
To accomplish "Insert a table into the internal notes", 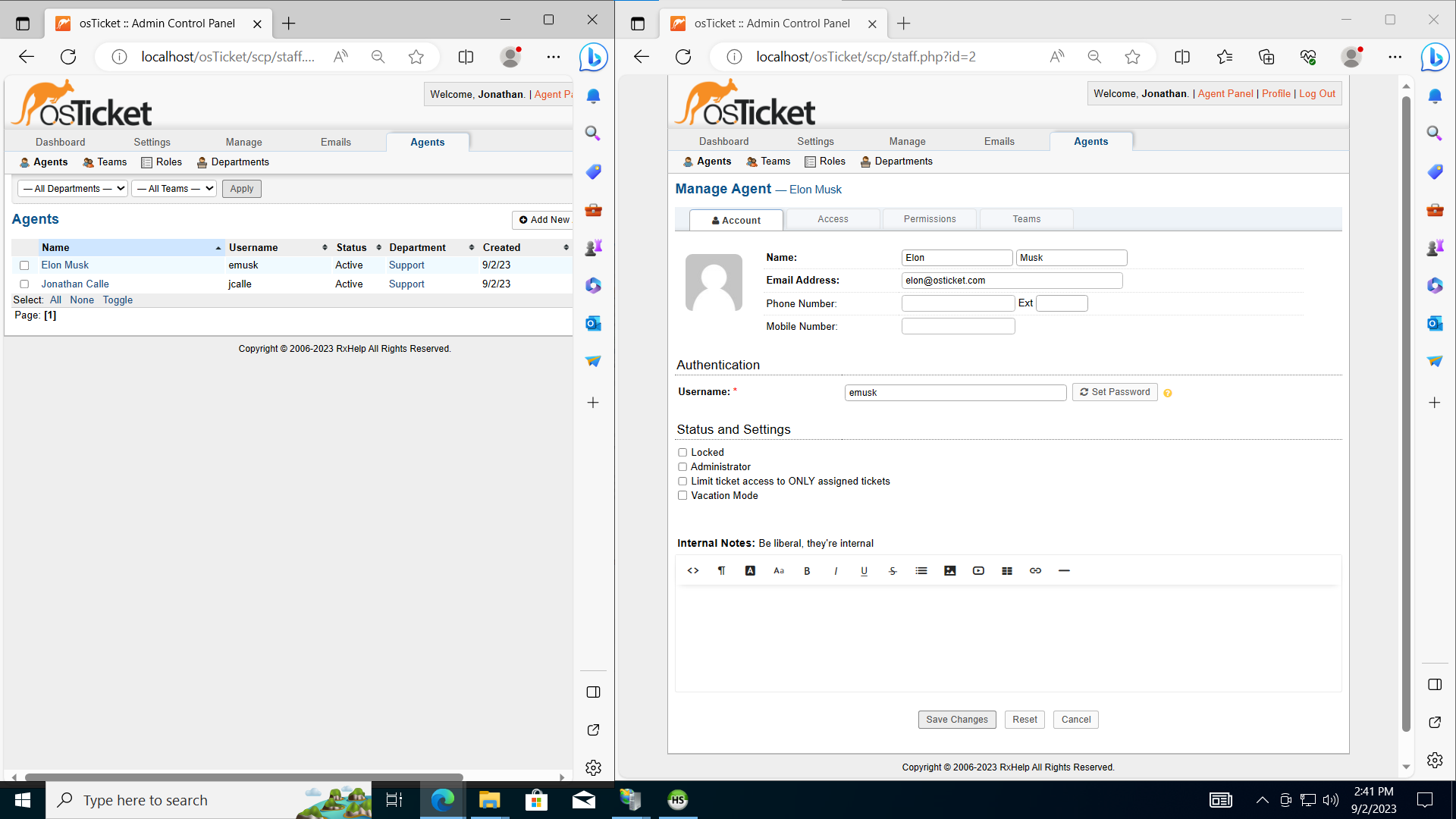I will [1007, 570].
